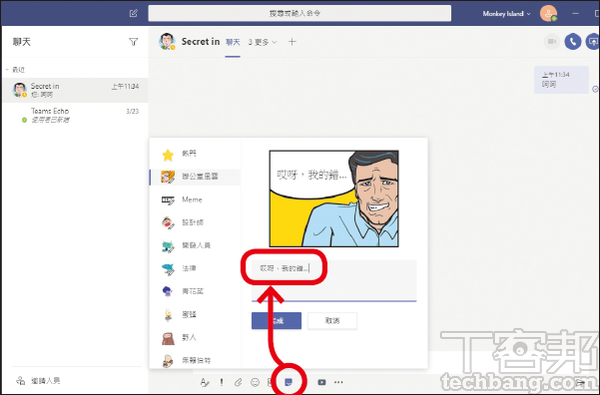This screenshot has height=395, width=600.
Task: Click the Sticker icon in compose toolbar
Action: coord(289,382)
